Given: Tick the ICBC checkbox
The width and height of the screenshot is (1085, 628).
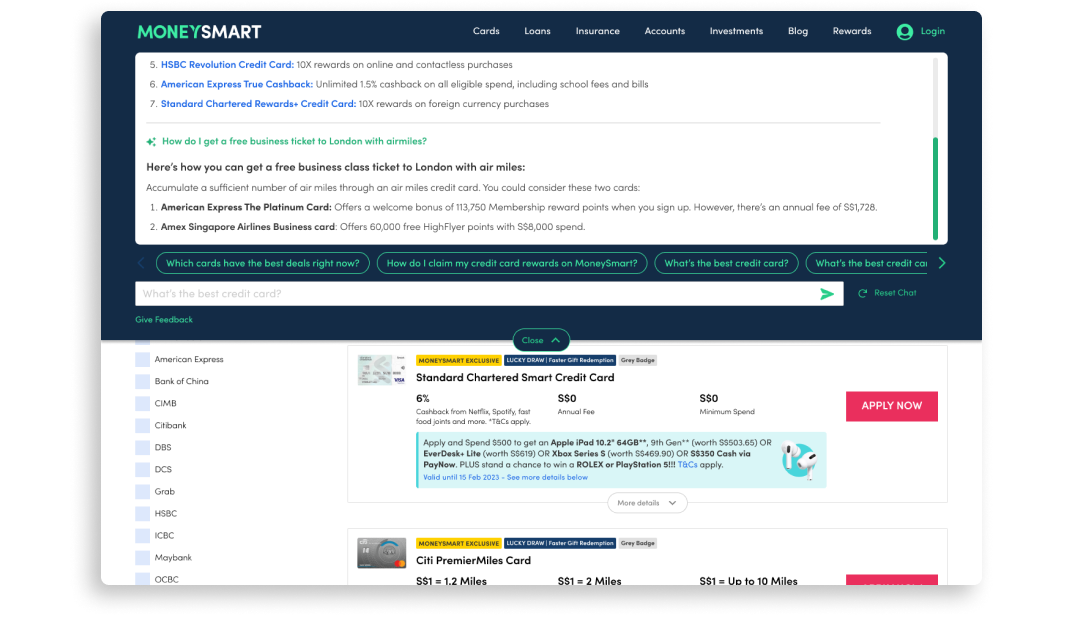Looking at the screenshot, I should coord(143,536).
